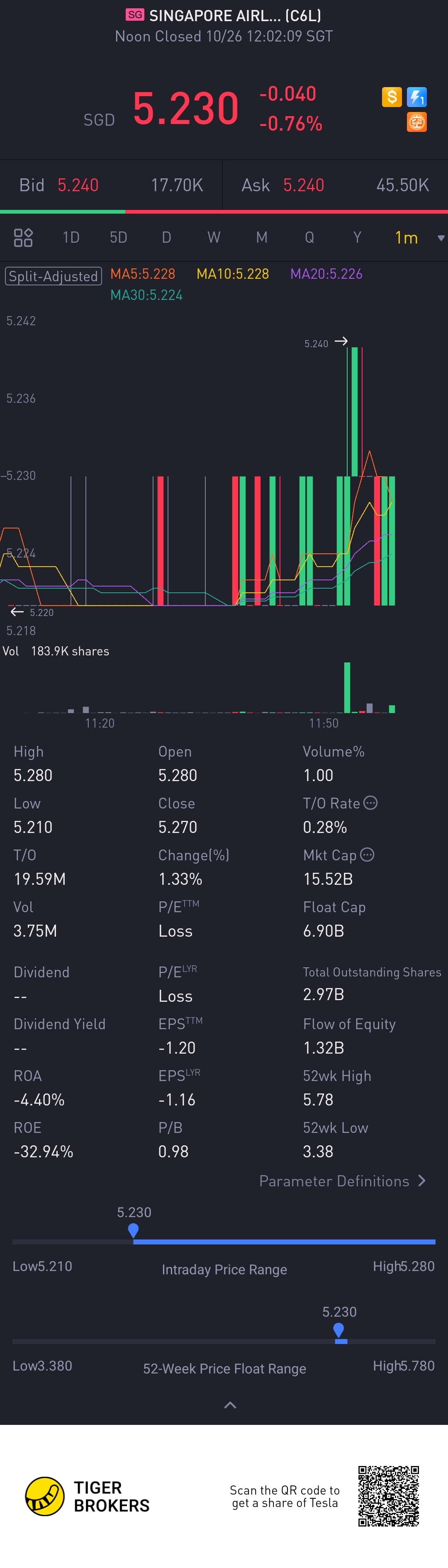
Task: Tap the -0.76% change value
Action: (290, 124)
